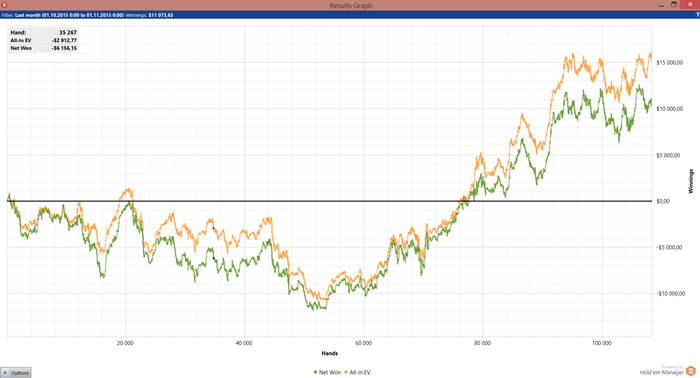Click the Hold'em Manager 2 logo
Image resolution: width=700 pixels, height=378 pixels.
point(691,371)
